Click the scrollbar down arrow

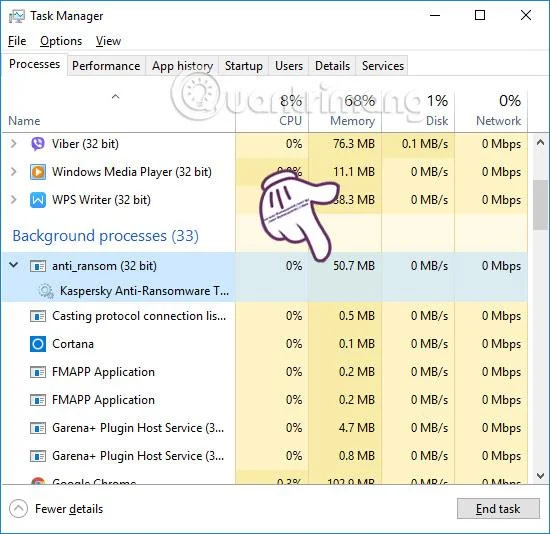coord(540,476)
